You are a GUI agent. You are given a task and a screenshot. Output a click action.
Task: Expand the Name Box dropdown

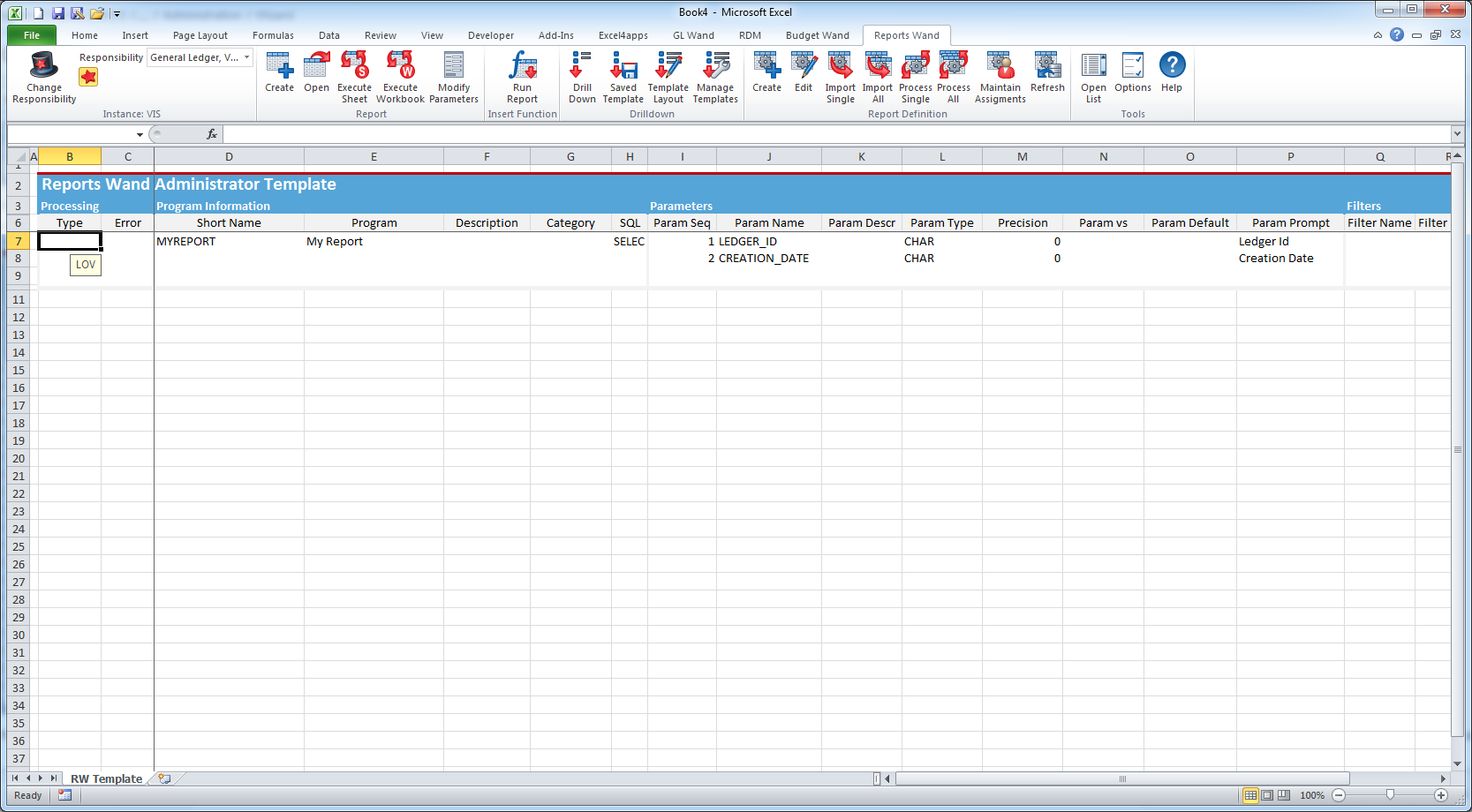(x=140, y=134)
